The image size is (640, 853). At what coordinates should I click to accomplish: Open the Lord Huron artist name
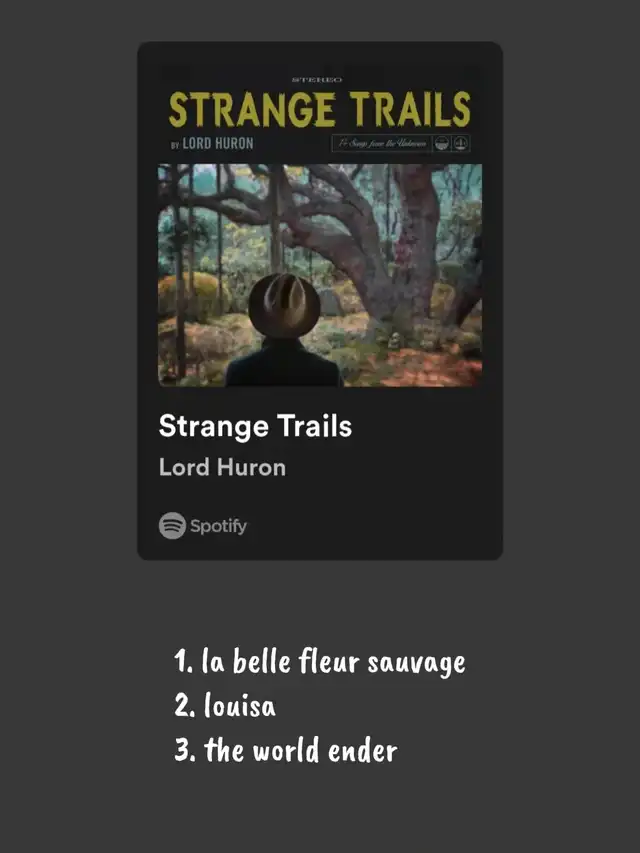[x=222, y=467]
